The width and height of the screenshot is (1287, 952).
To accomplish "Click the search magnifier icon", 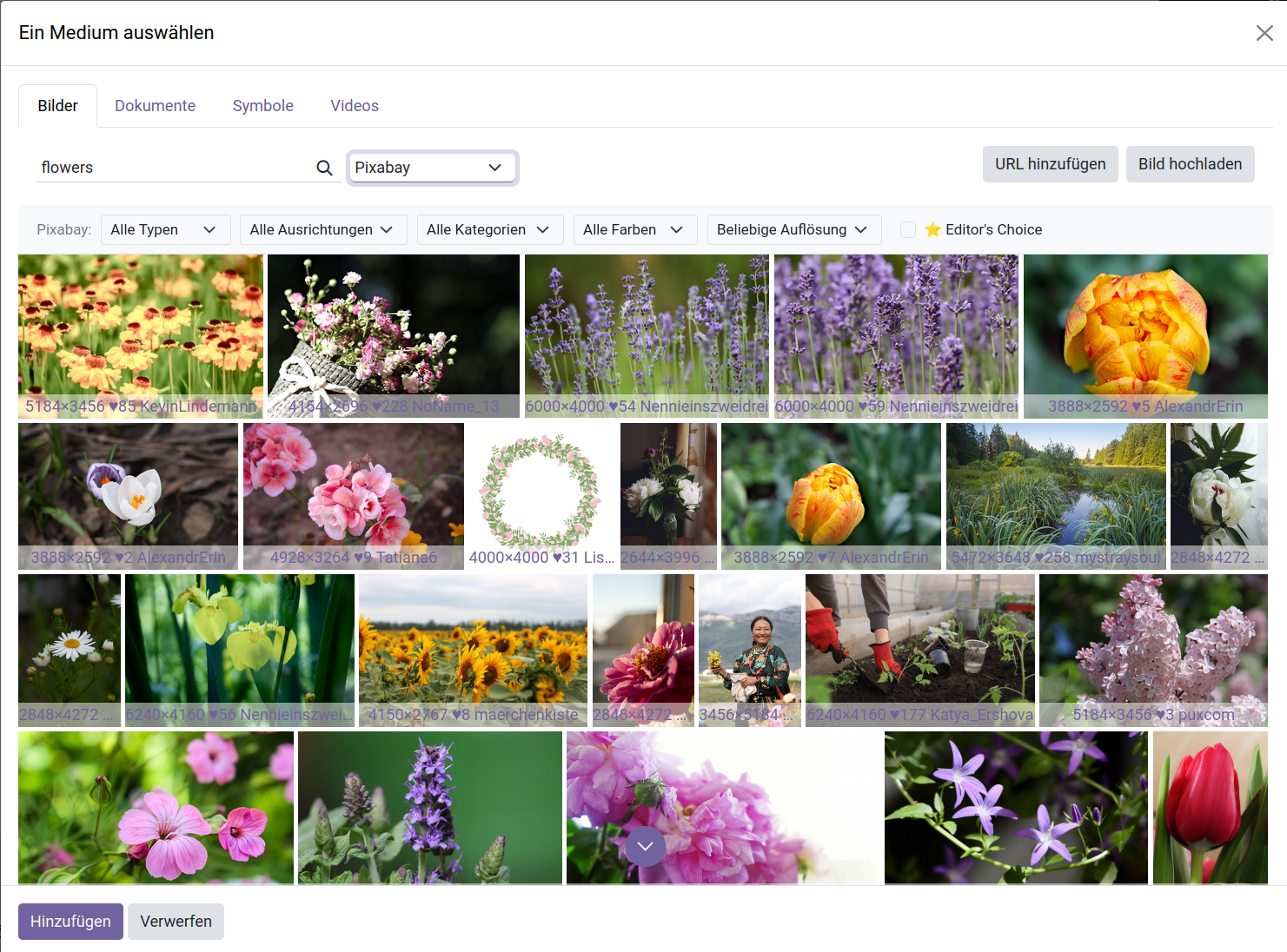I will click(x=324, y=168).
